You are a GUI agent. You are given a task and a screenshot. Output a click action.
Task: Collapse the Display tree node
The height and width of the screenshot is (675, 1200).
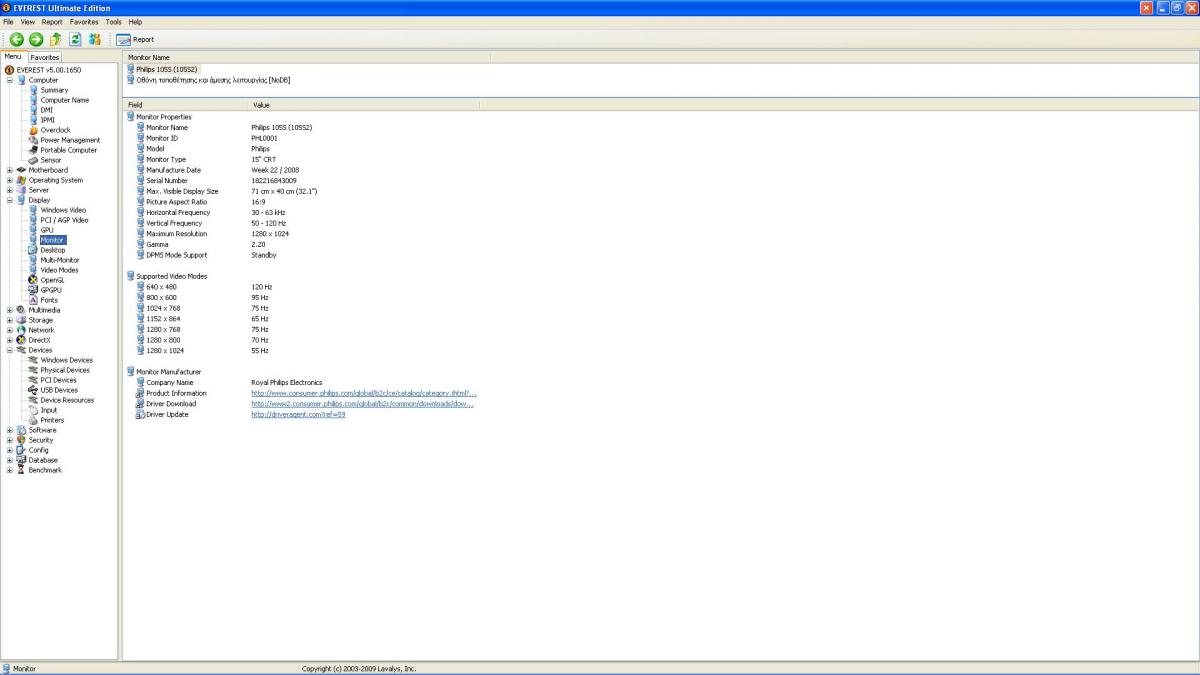coord(10,200)
